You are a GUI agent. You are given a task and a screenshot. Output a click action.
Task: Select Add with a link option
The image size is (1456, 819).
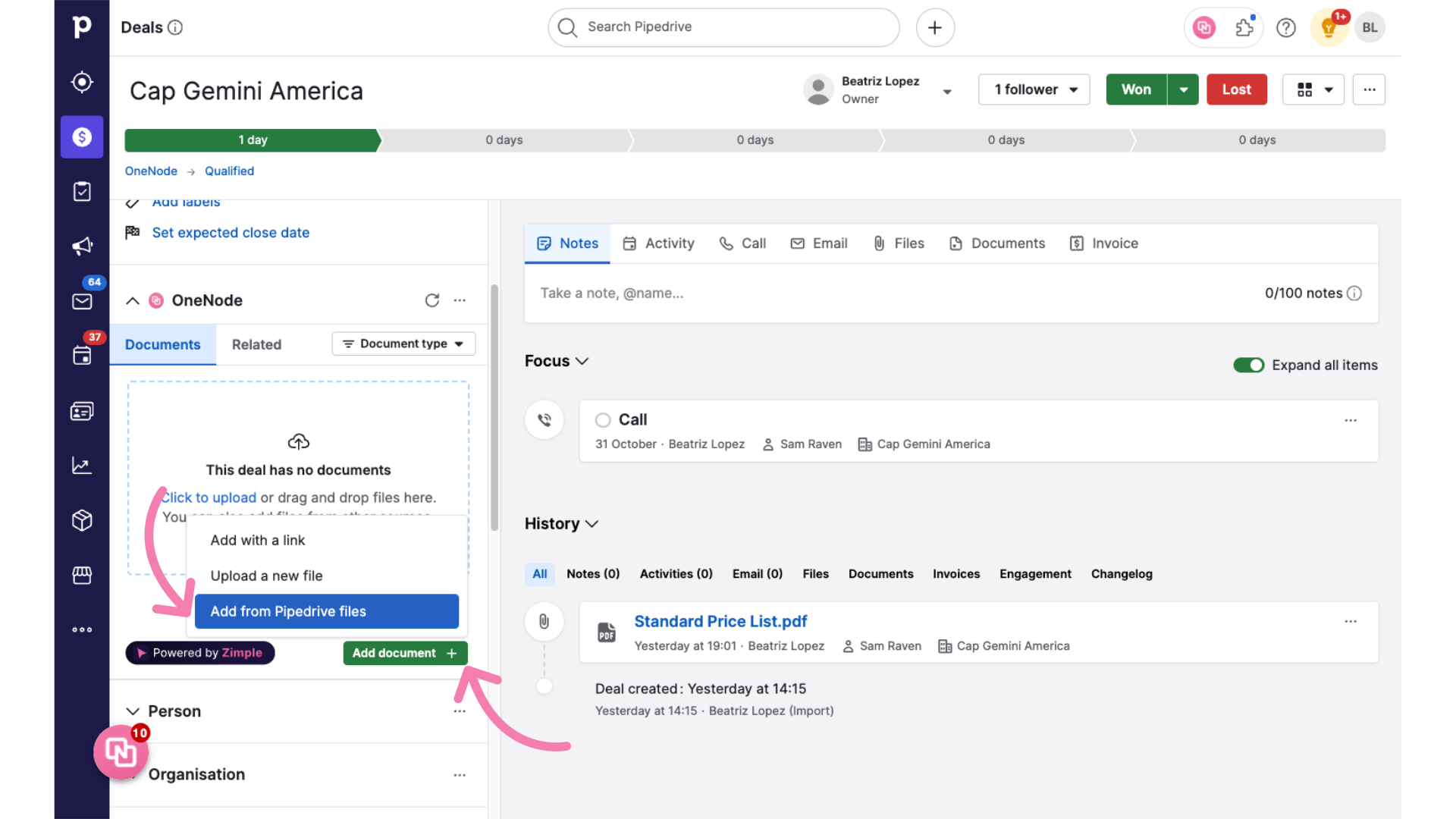327,540
